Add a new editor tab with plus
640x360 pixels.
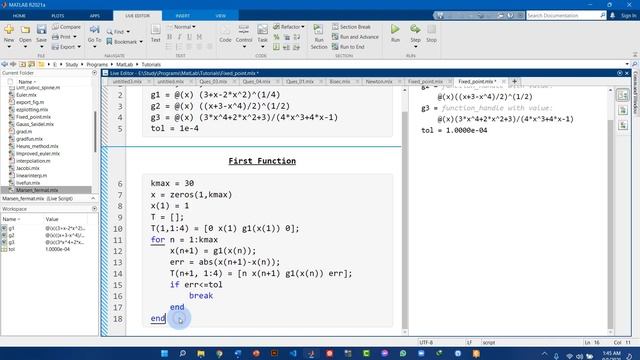[514, 82]
